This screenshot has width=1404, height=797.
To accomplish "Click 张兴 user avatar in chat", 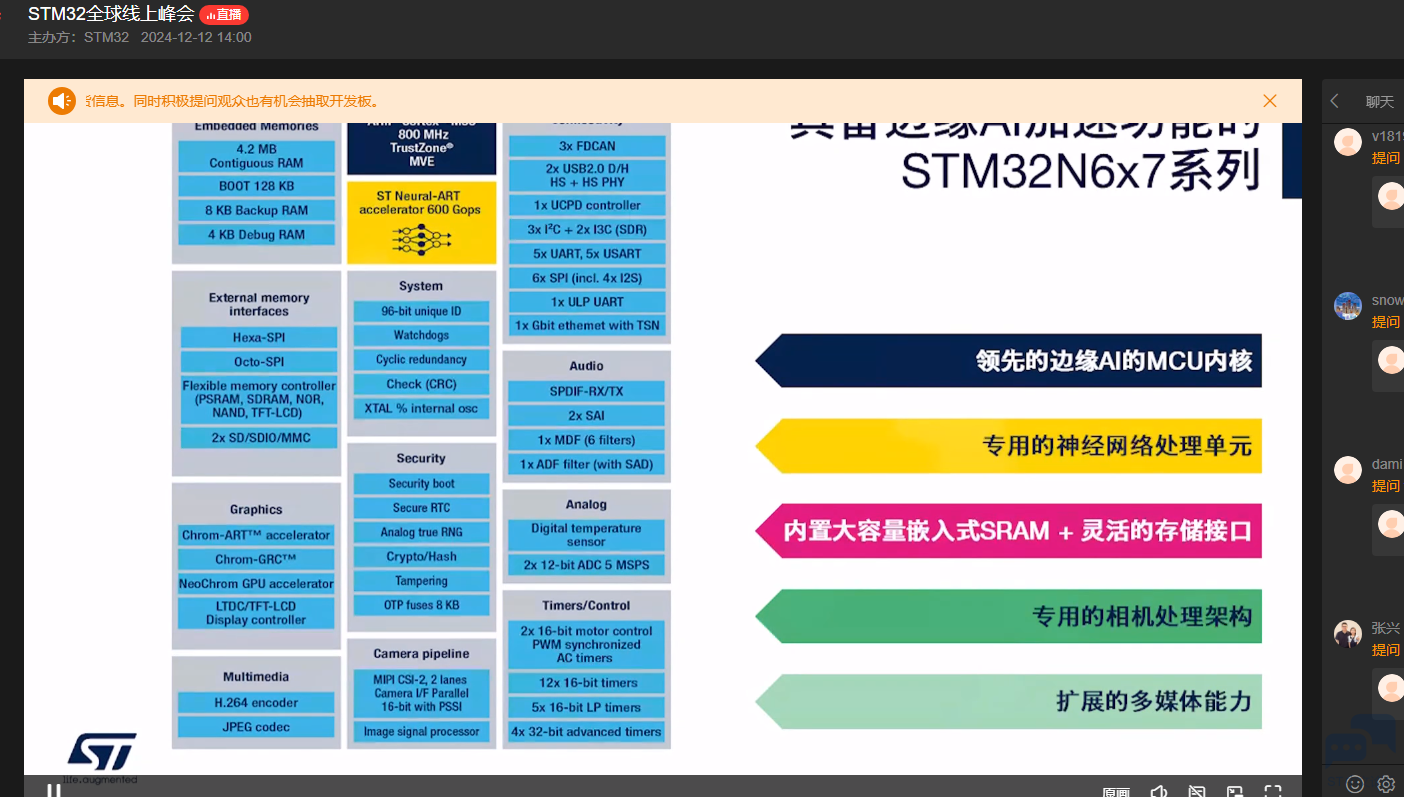I will click(x=1348, y=634).
